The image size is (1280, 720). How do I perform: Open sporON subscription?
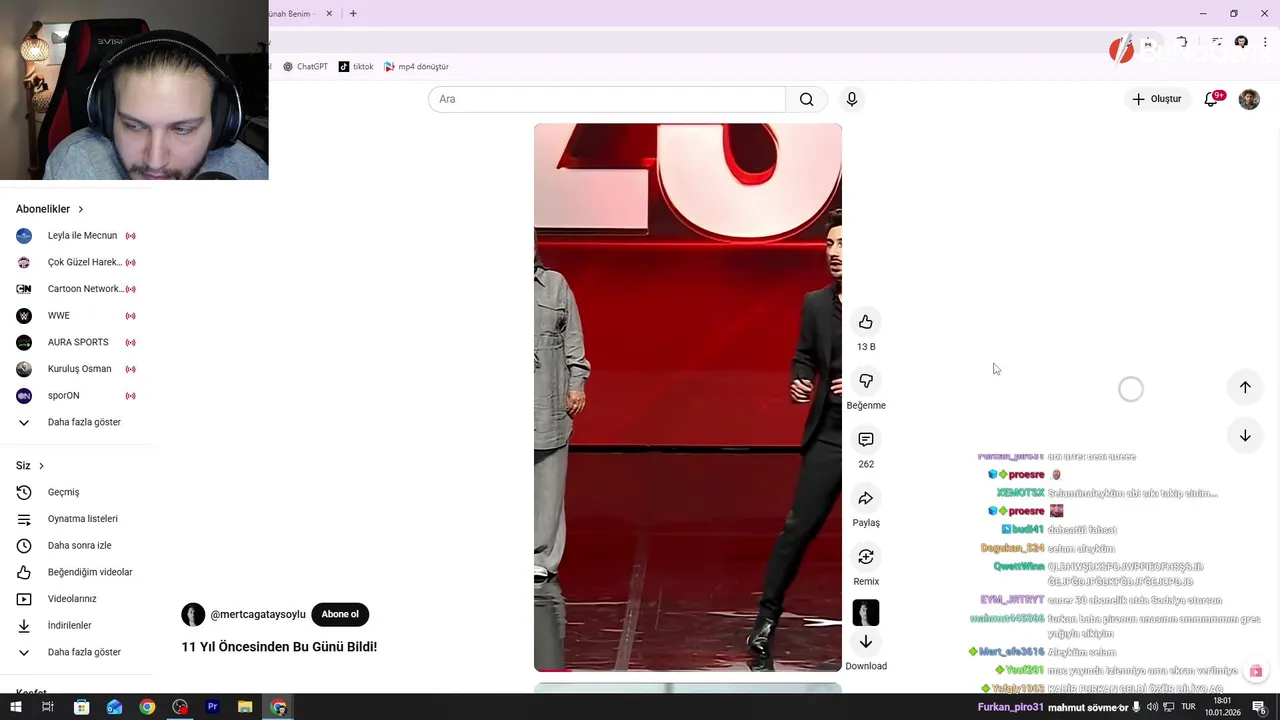coord(76,396)
